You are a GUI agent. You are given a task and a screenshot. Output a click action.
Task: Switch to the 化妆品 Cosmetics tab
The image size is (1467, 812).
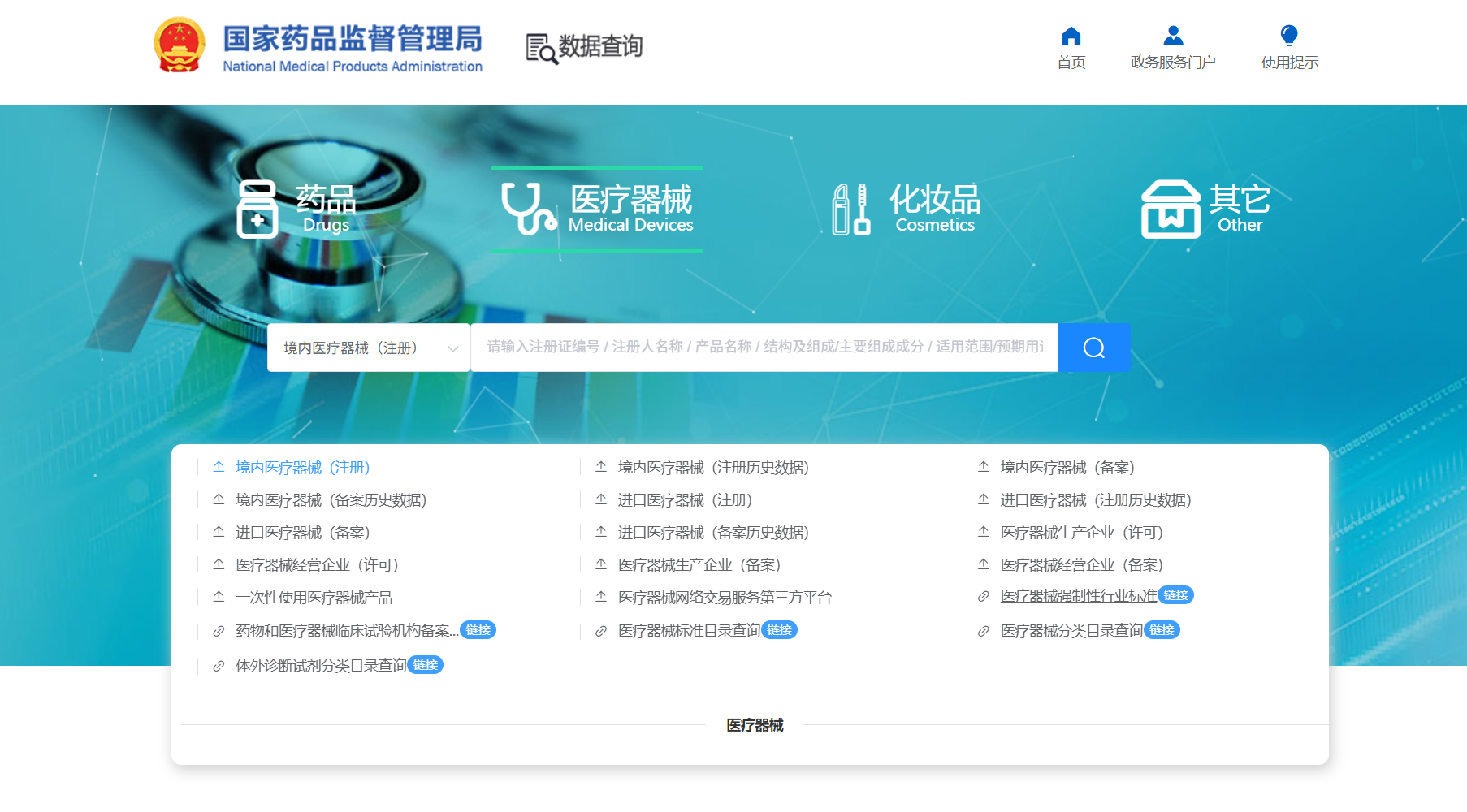(934, 208)
